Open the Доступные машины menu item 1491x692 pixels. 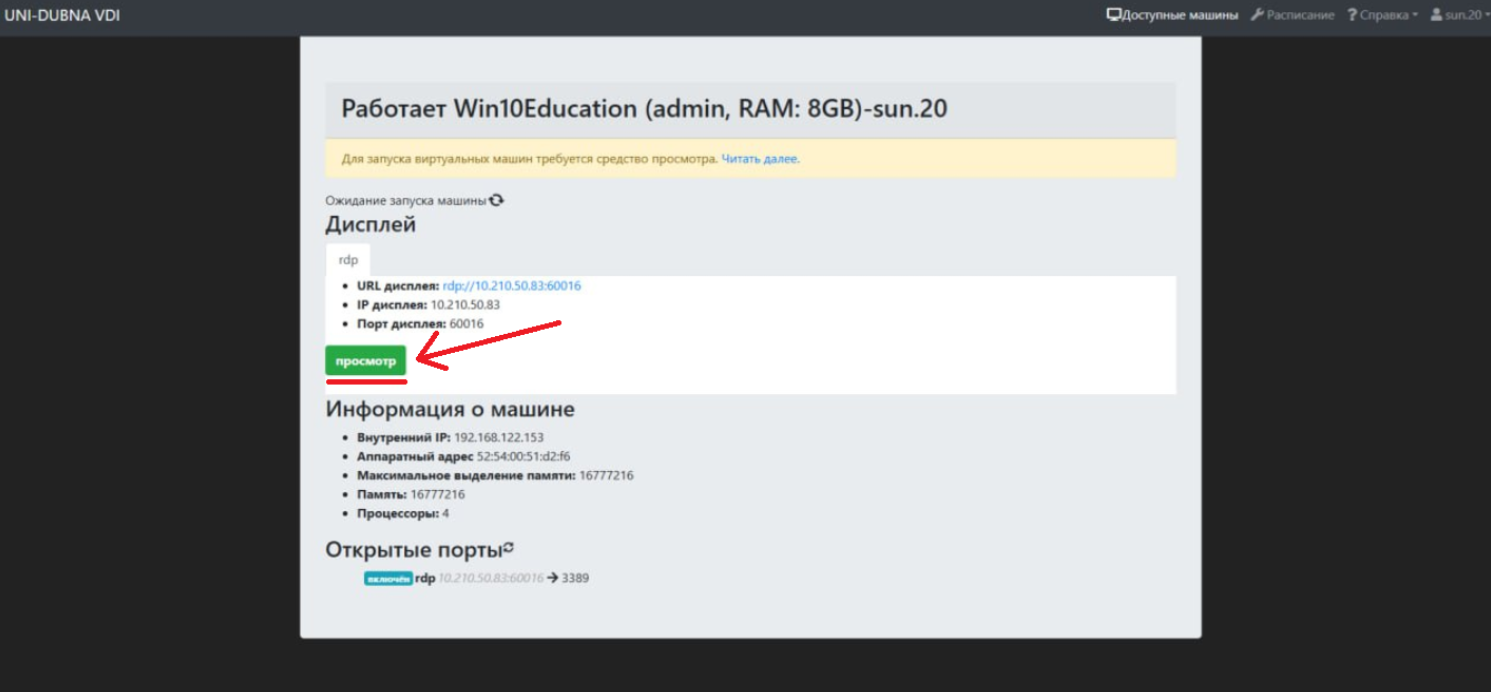pyautogui.click(x=1180, y=15)
